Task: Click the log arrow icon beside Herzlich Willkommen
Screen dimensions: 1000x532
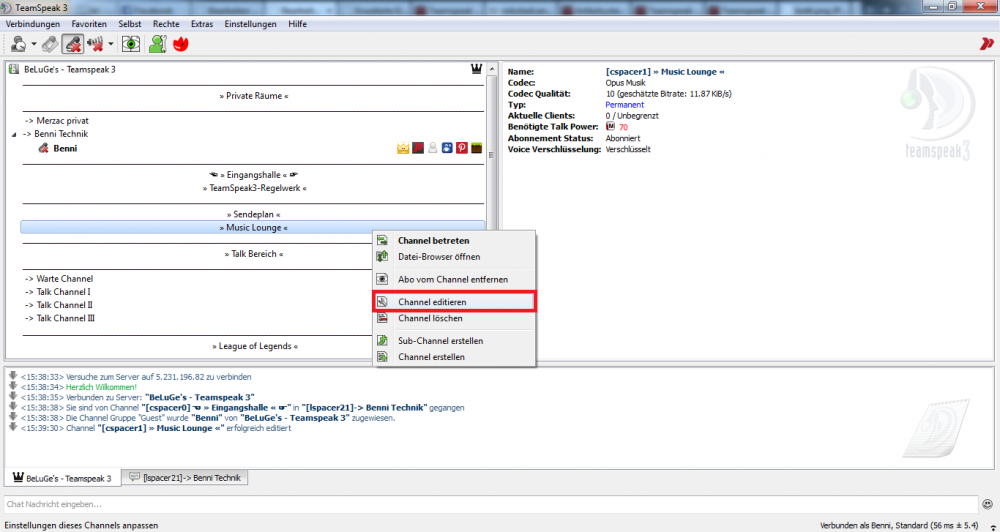Action: click(x=13, y=387)
